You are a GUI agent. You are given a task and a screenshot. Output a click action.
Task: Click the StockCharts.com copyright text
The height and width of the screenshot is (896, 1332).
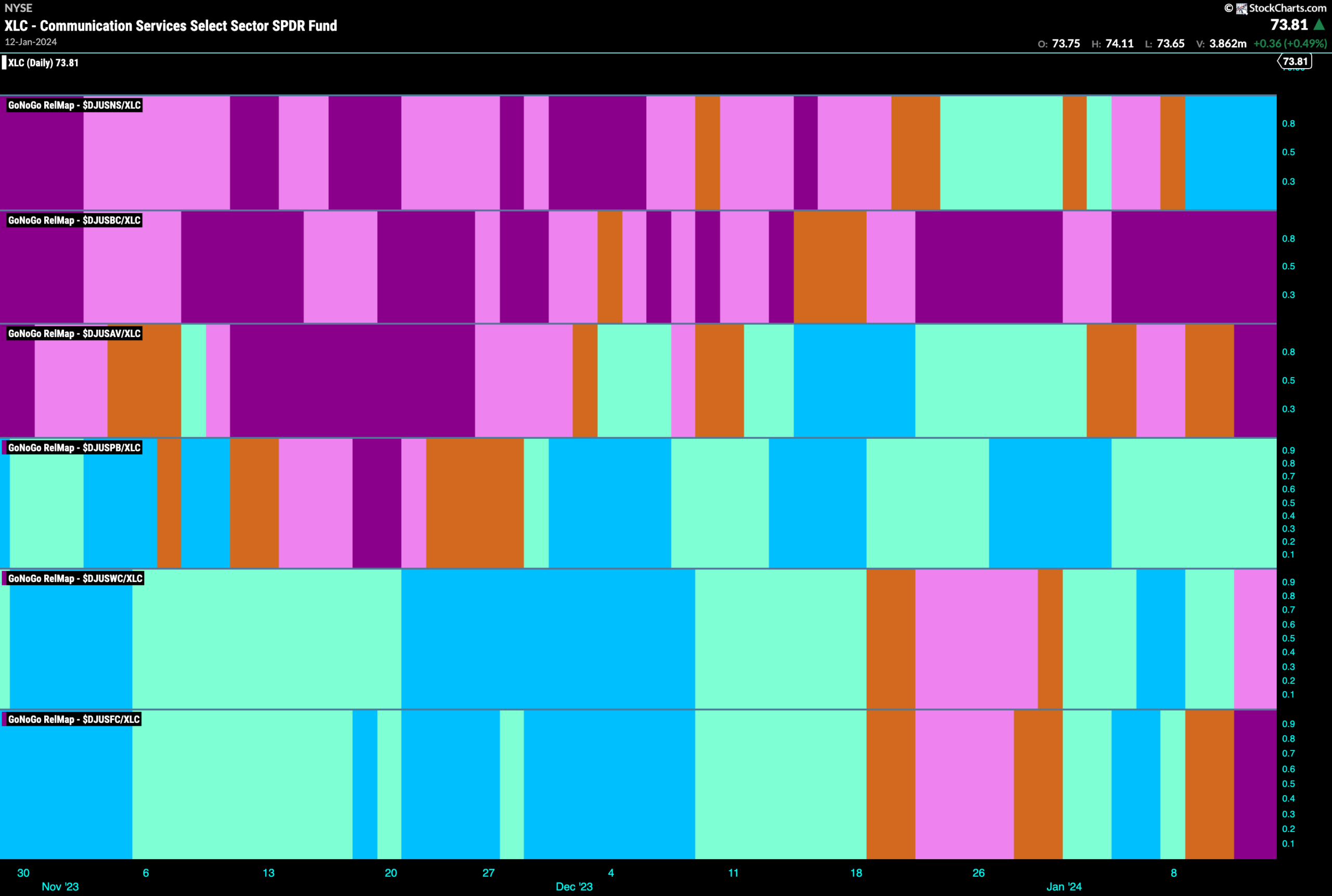tap(1275, 8)
